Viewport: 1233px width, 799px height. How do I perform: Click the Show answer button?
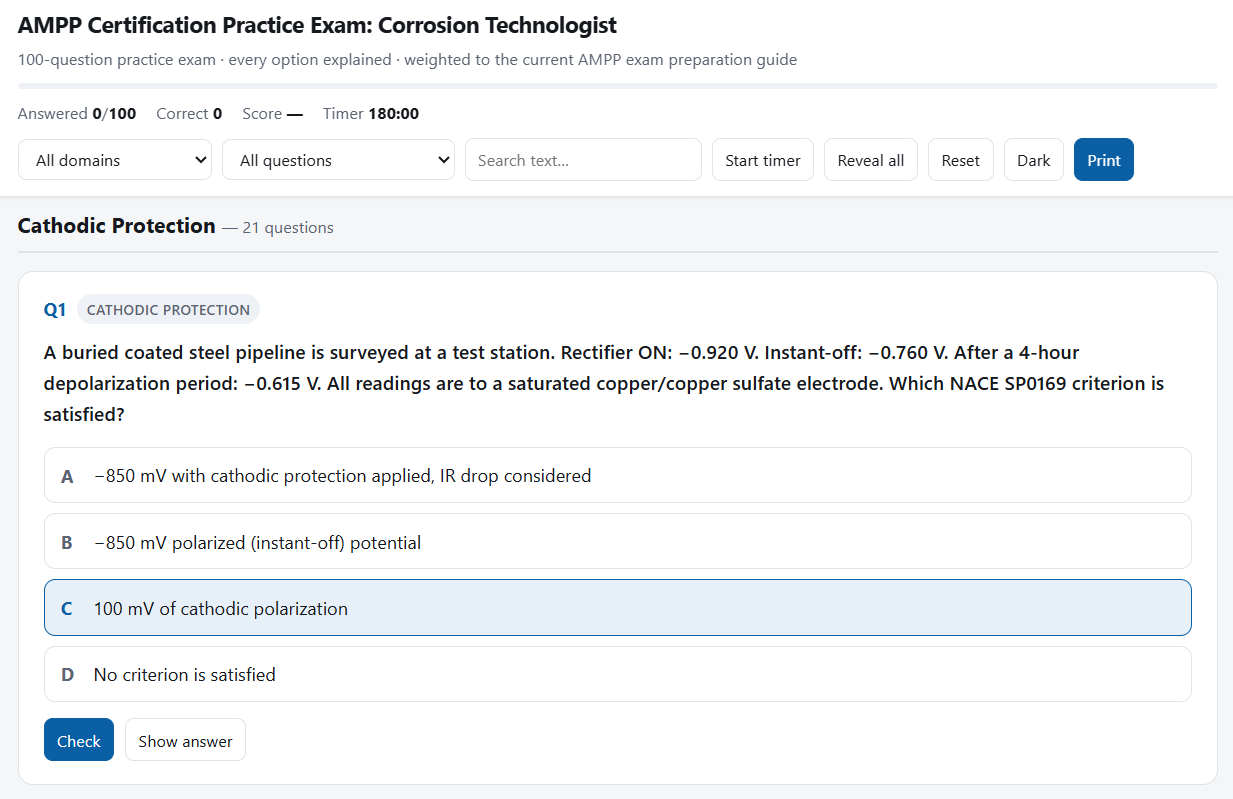[x=185, y=740]
